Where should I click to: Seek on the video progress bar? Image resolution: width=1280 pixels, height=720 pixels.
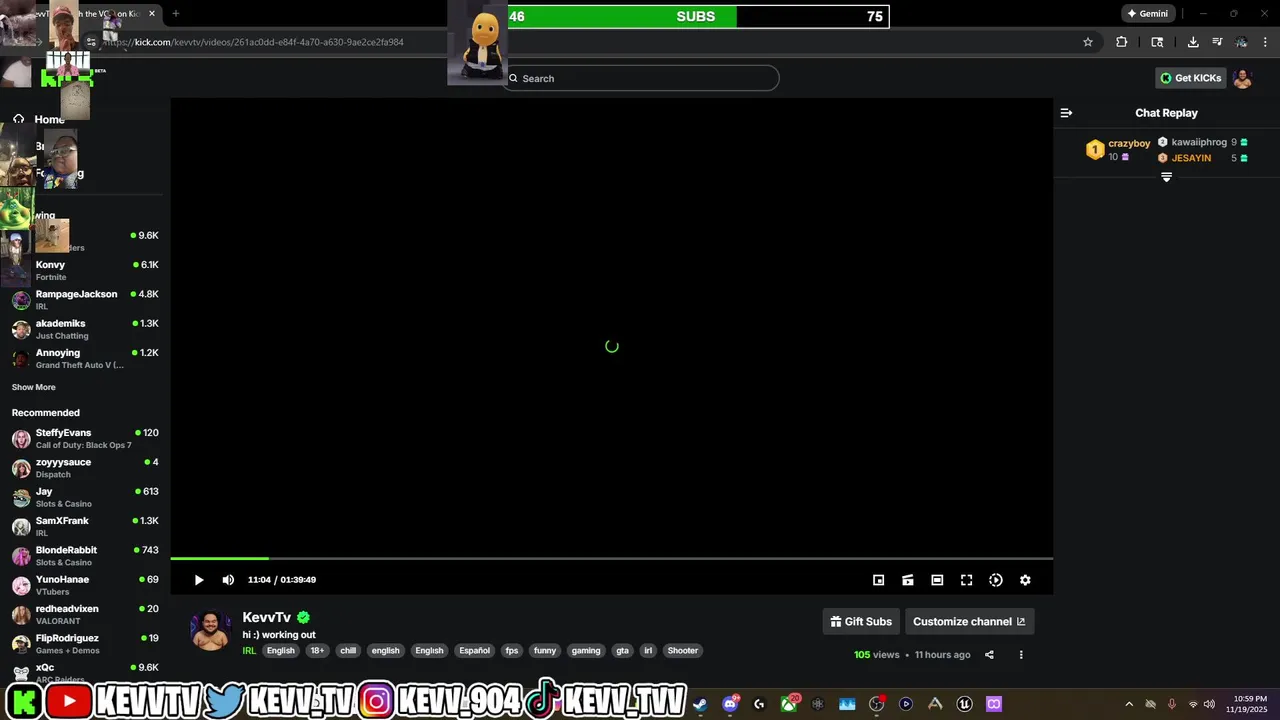(611, 558)
